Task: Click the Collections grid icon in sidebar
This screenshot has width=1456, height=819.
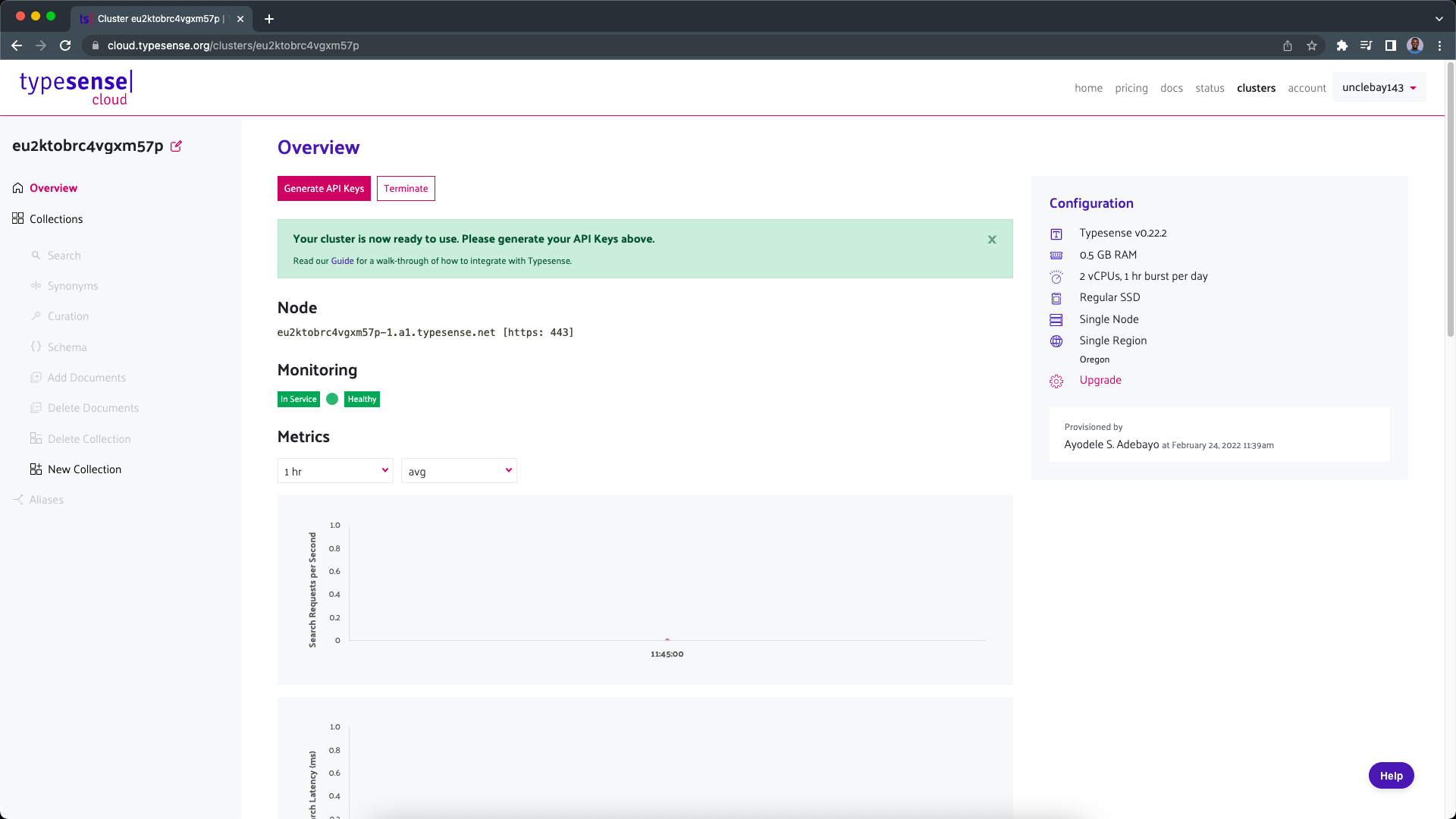Action: 18,218
